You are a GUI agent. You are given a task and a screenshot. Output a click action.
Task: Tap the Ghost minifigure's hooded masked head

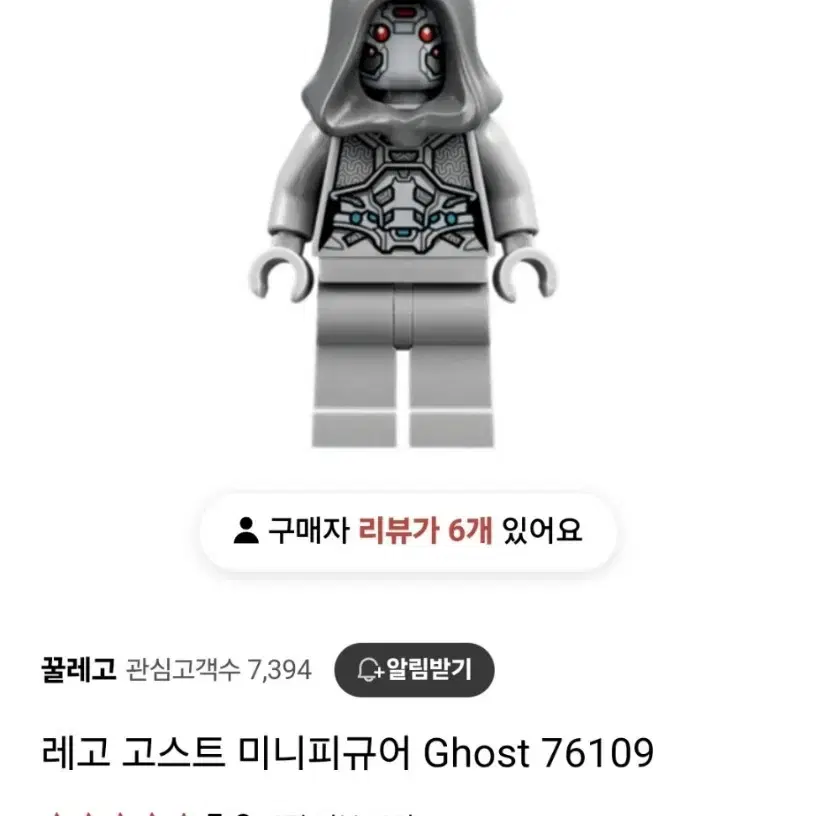402,60
